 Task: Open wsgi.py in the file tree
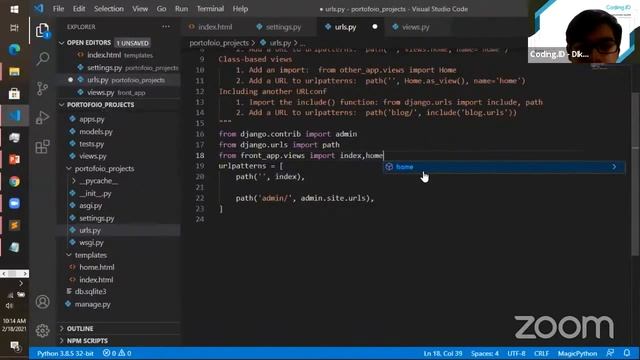click(x=91, y=242)
